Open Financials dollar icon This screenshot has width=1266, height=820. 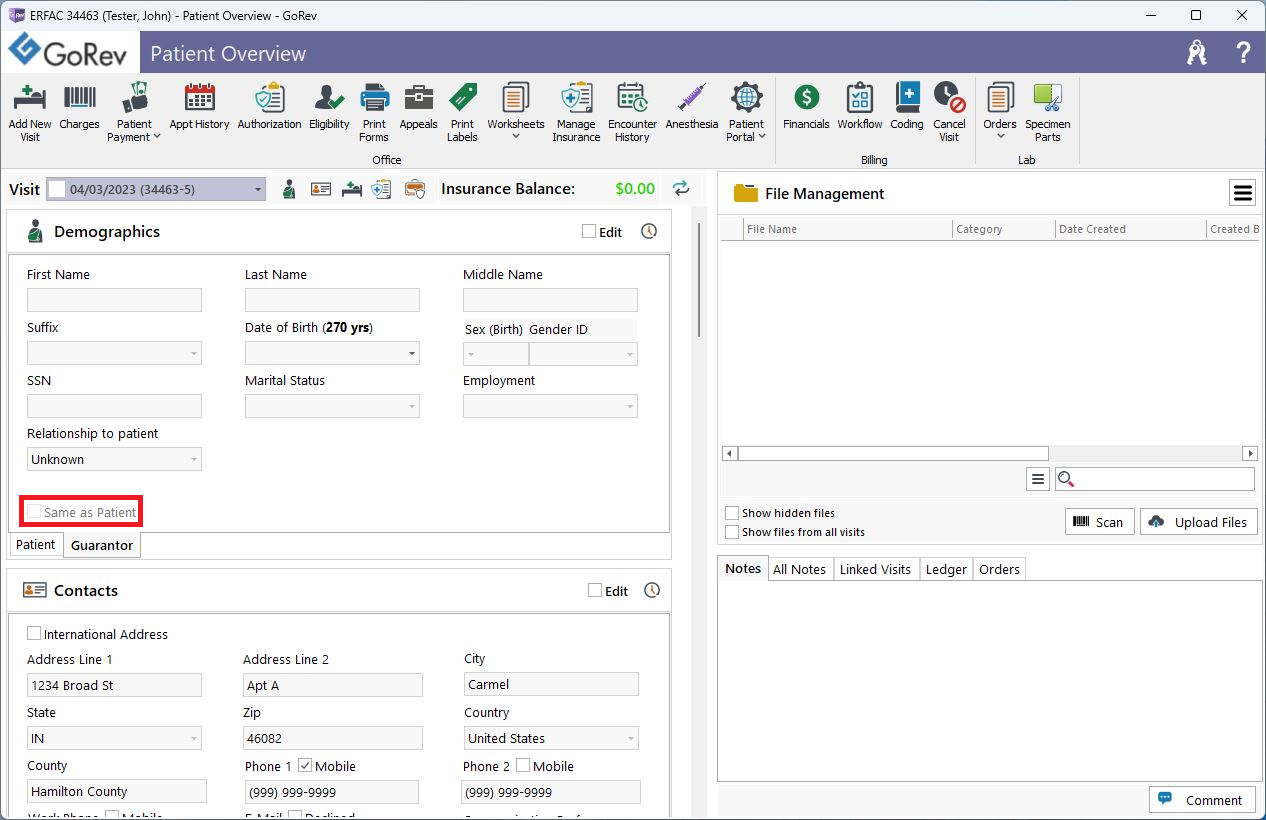pyautogui.click(x=806, y=106)
